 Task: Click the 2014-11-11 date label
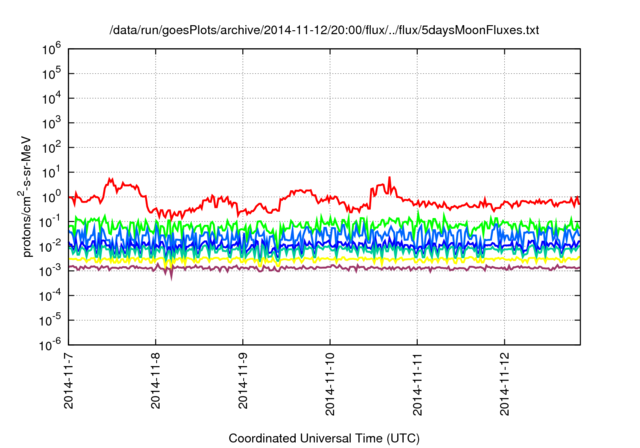417,384
